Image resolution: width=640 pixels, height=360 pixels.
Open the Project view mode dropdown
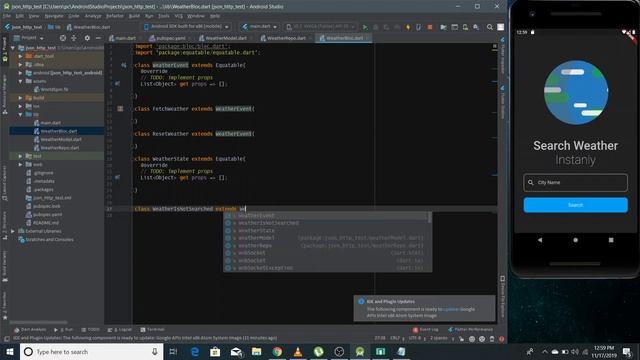click(x=29, y=38)
